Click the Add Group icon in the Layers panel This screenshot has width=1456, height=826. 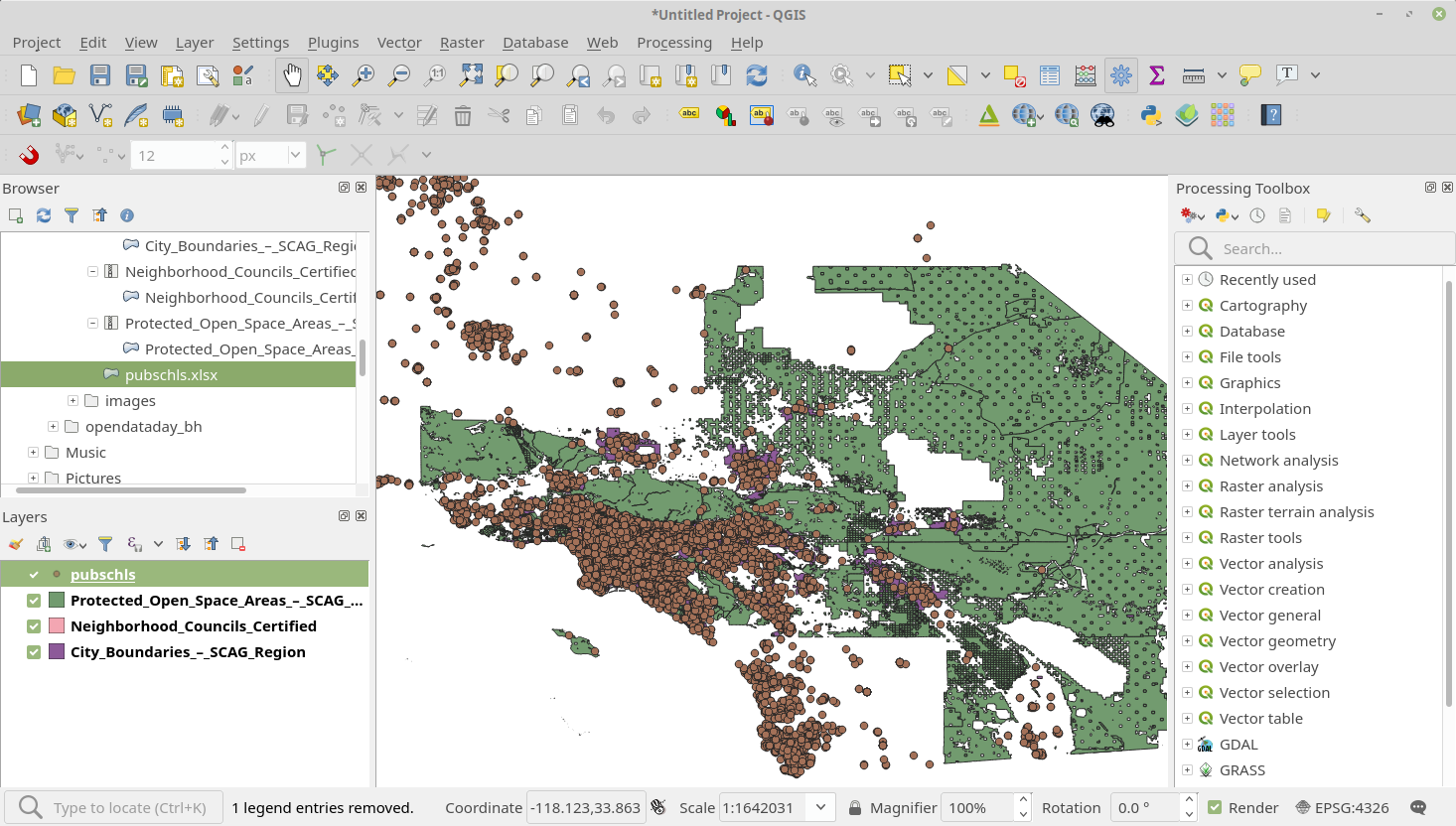(x=44, y=544)
